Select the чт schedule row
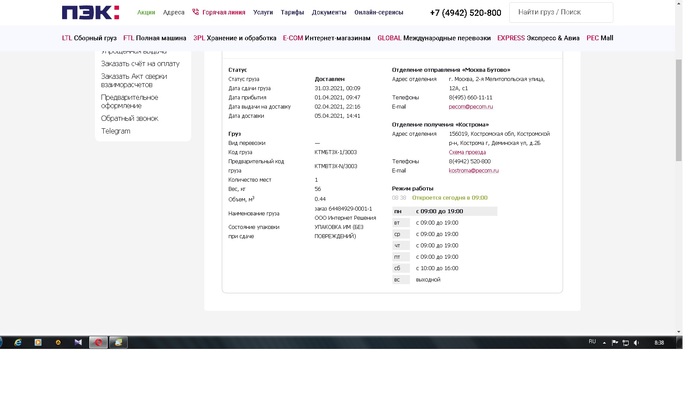Viewport: 700px width, 394px height. (445, 245)
